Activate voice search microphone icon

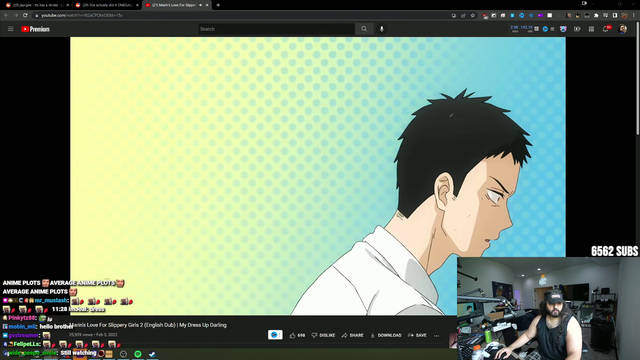point(382,29)
